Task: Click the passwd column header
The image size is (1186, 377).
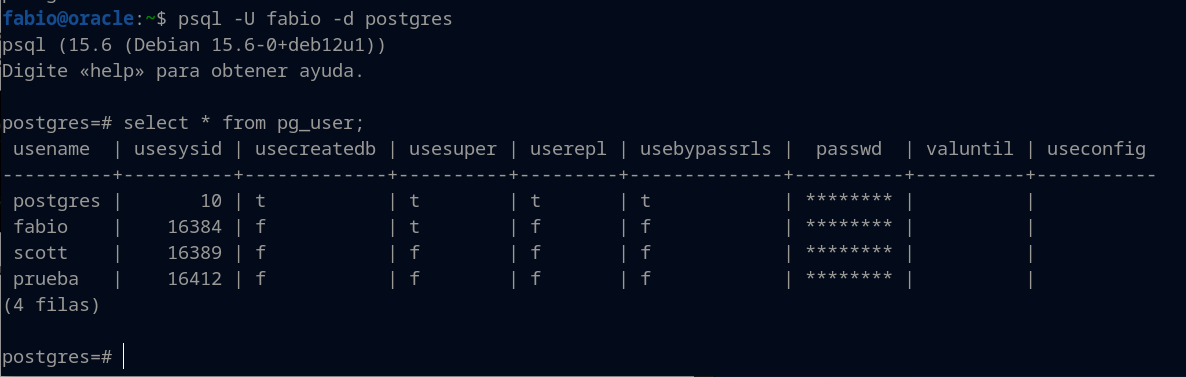Action: point(849,149)
